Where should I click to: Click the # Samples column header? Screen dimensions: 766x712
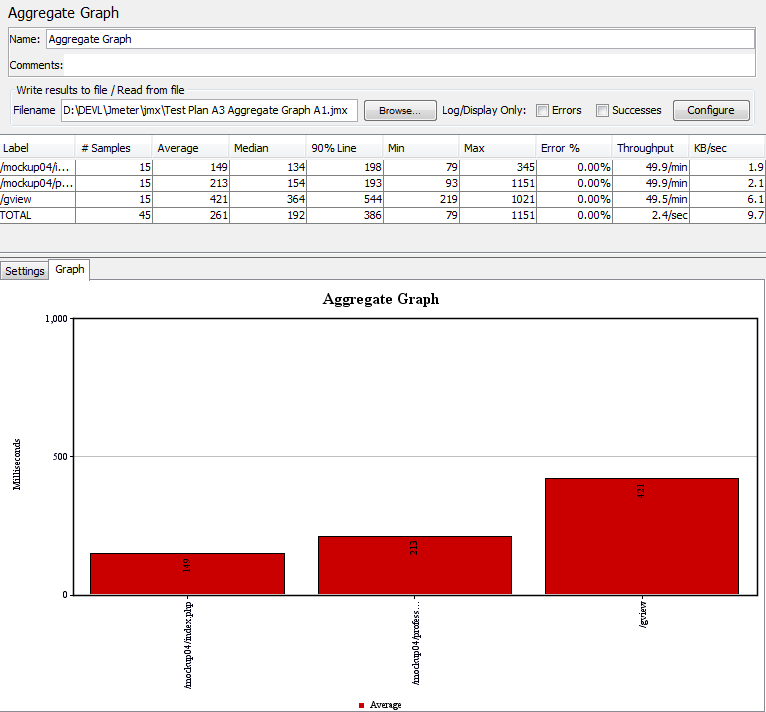[x=114, y=148]
